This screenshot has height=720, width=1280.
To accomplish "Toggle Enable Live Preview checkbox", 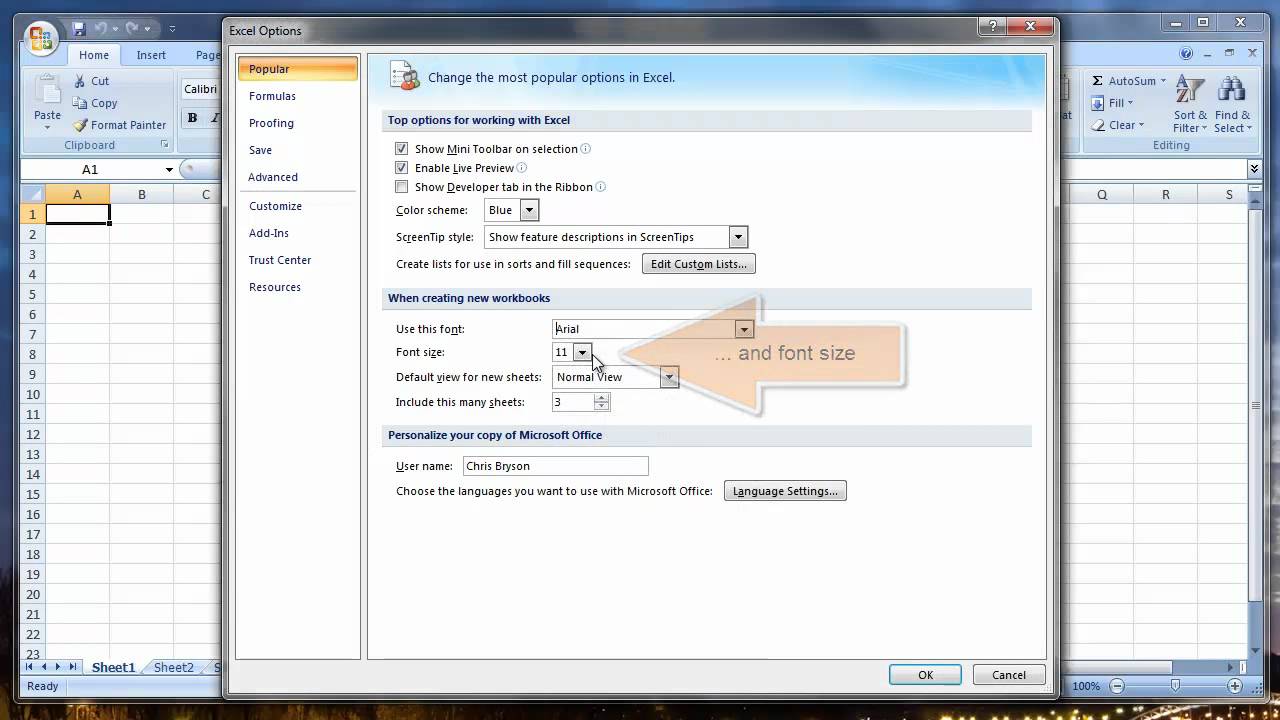I will pos(402,168).
